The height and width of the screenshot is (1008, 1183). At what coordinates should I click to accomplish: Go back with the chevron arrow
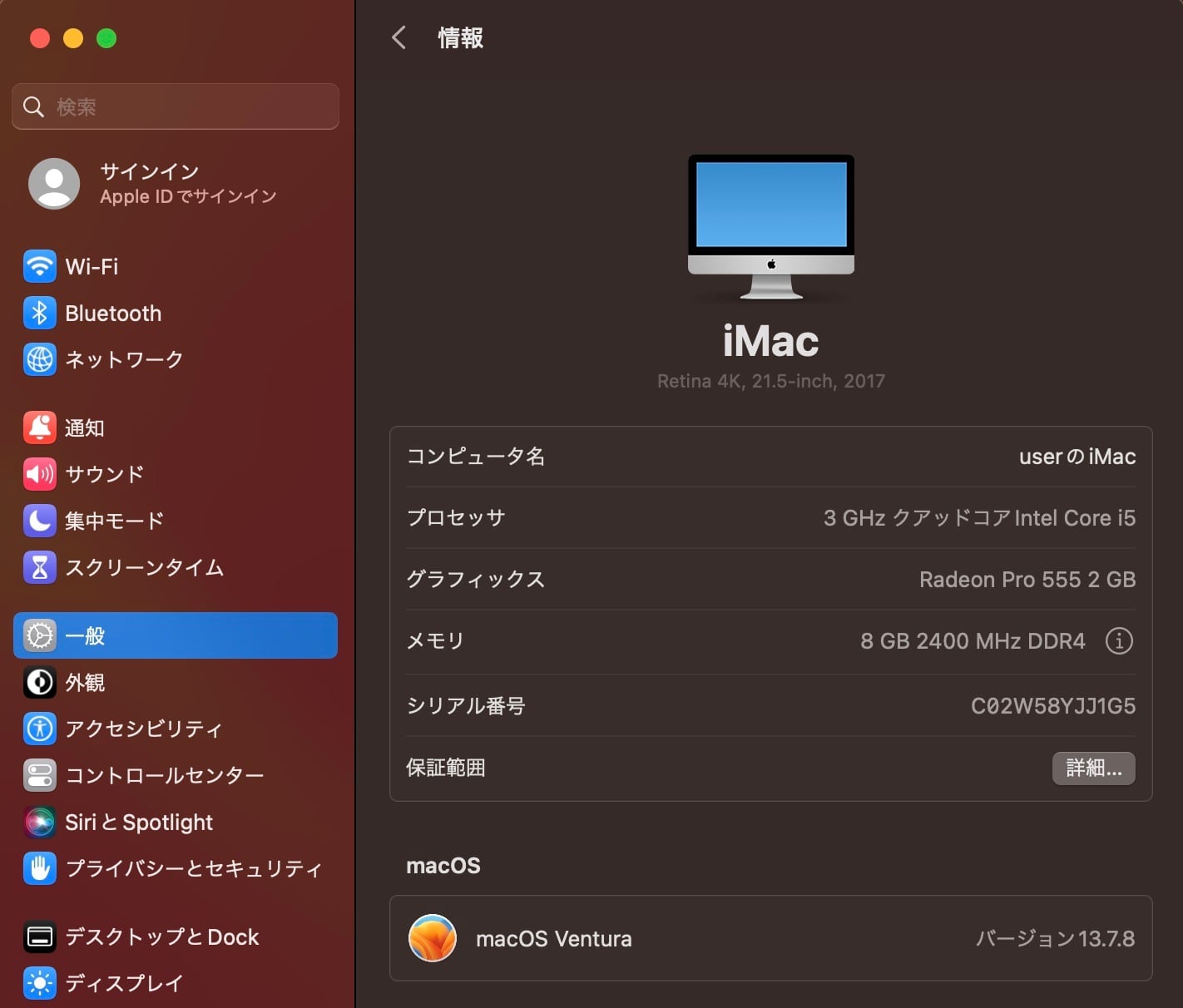(398, 37)
